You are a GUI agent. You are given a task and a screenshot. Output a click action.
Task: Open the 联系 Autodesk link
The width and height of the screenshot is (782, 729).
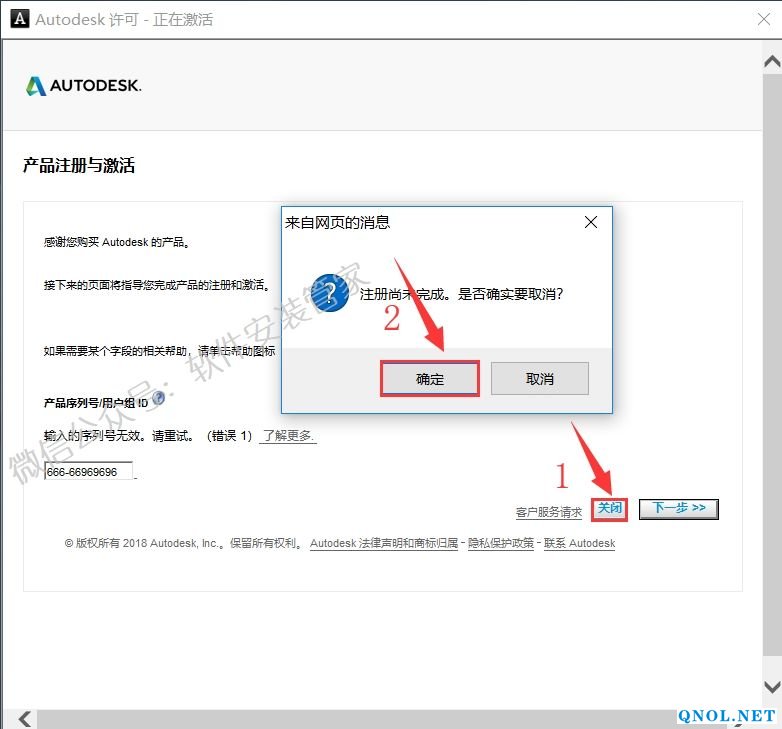(579, 544)
